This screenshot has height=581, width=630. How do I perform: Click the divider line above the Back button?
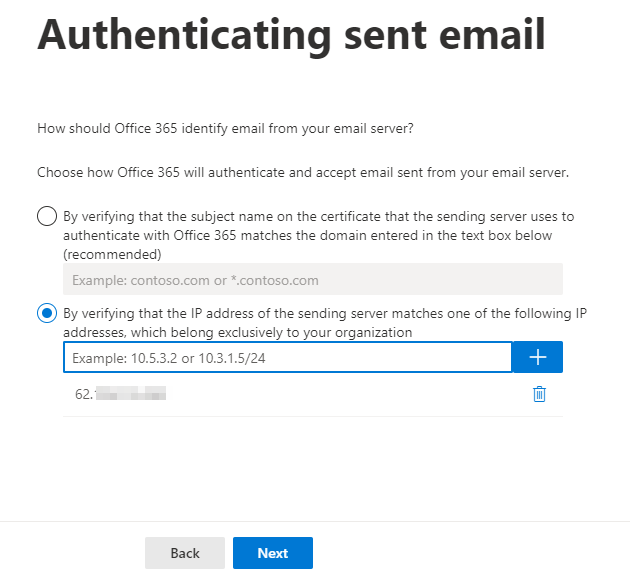coord(315,521)
